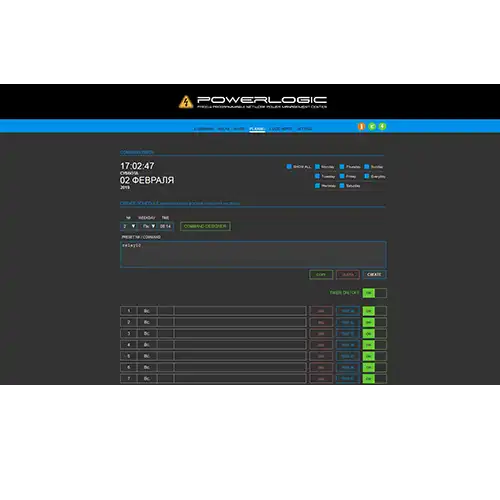Click the blue button in schedule row 4
The width and height of the screenshot is (500, 500).
348,345
